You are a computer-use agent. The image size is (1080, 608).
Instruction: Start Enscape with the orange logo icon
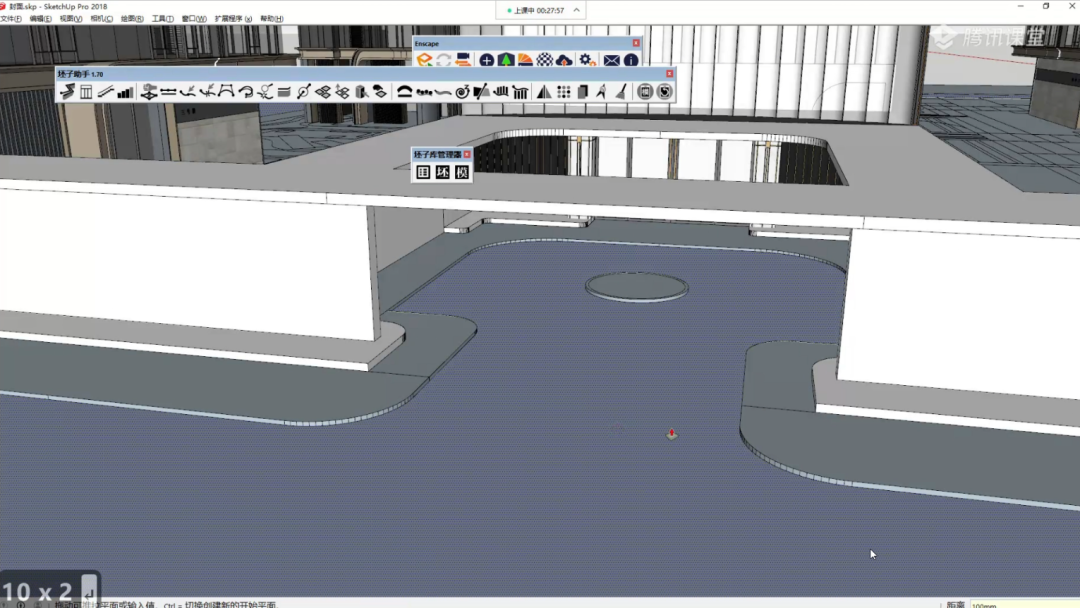424,61
